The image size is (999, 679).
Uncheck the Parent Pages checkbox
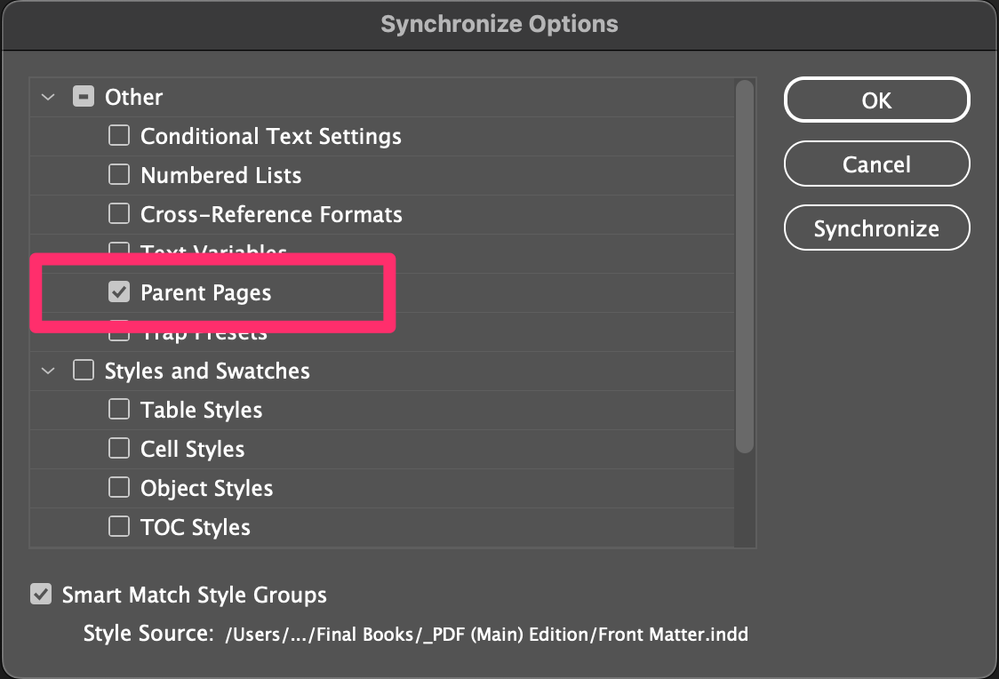coord(119,292)
